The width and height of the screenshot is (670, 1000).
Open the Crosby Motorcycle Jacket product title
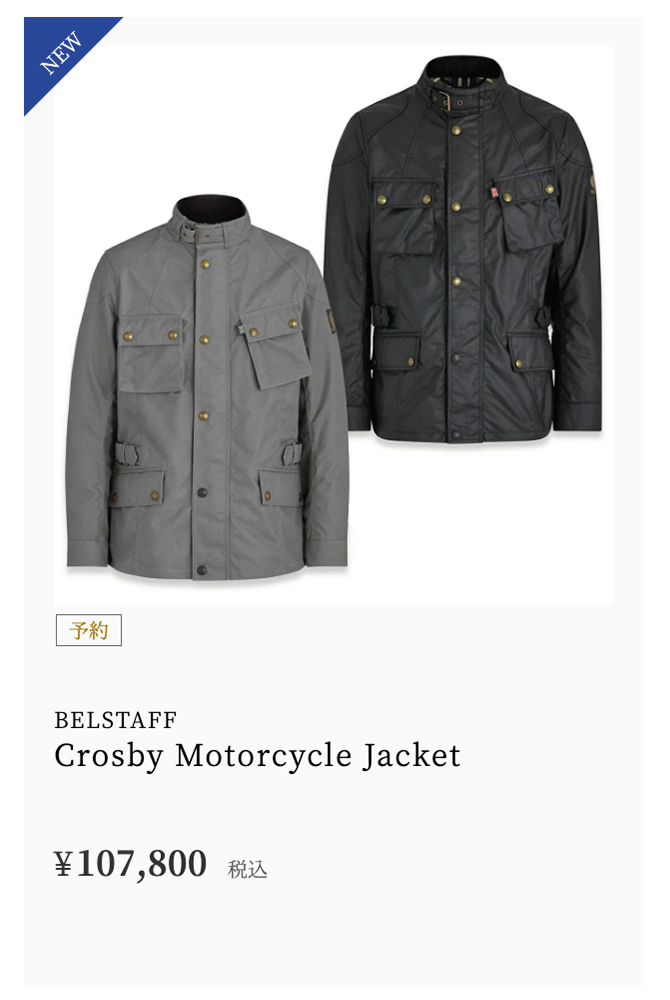(x=257, y=756)
